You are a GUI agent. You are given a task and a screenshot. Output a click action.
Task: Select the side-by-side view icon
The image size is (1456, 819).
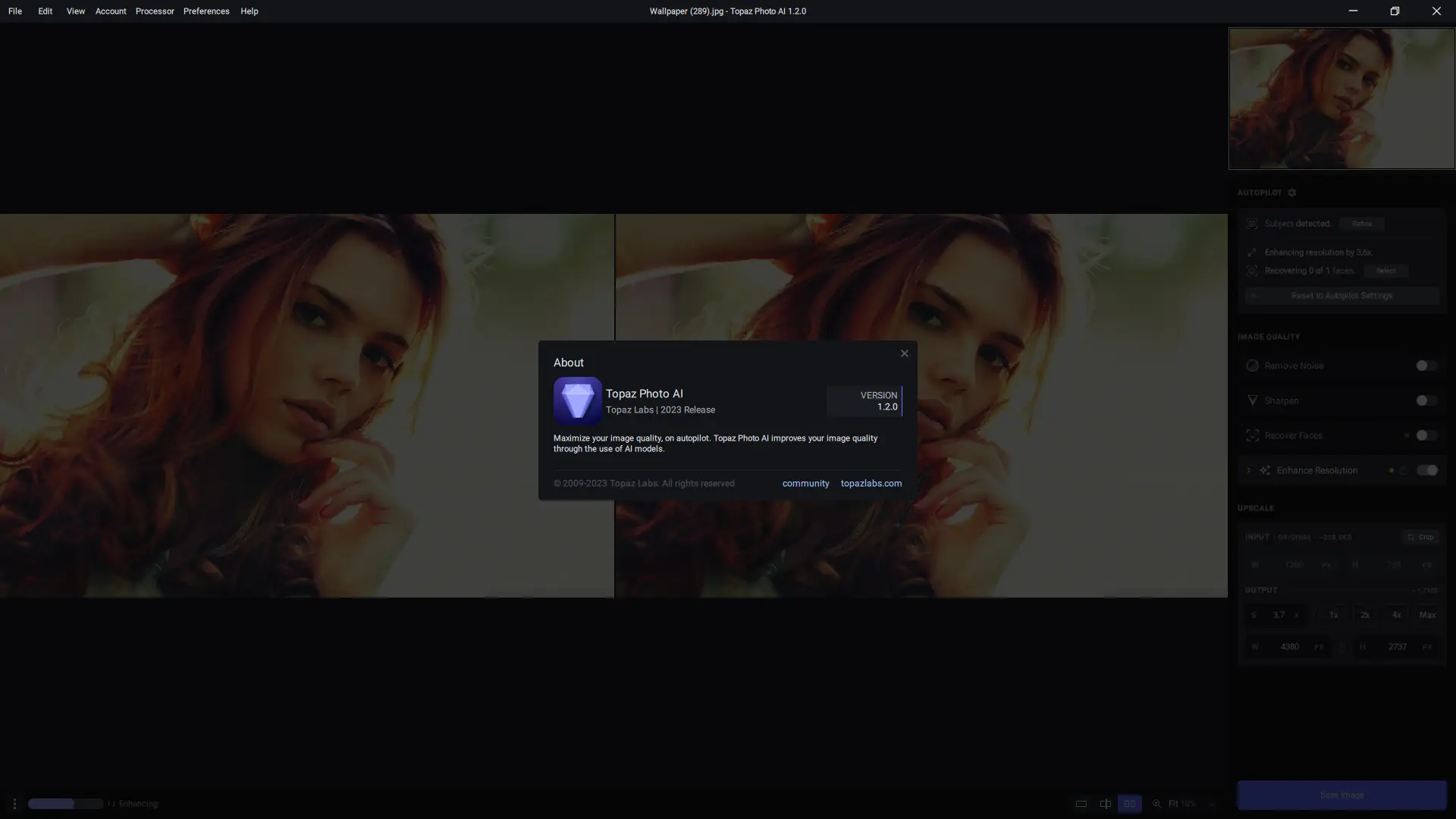pos(1129,804)
